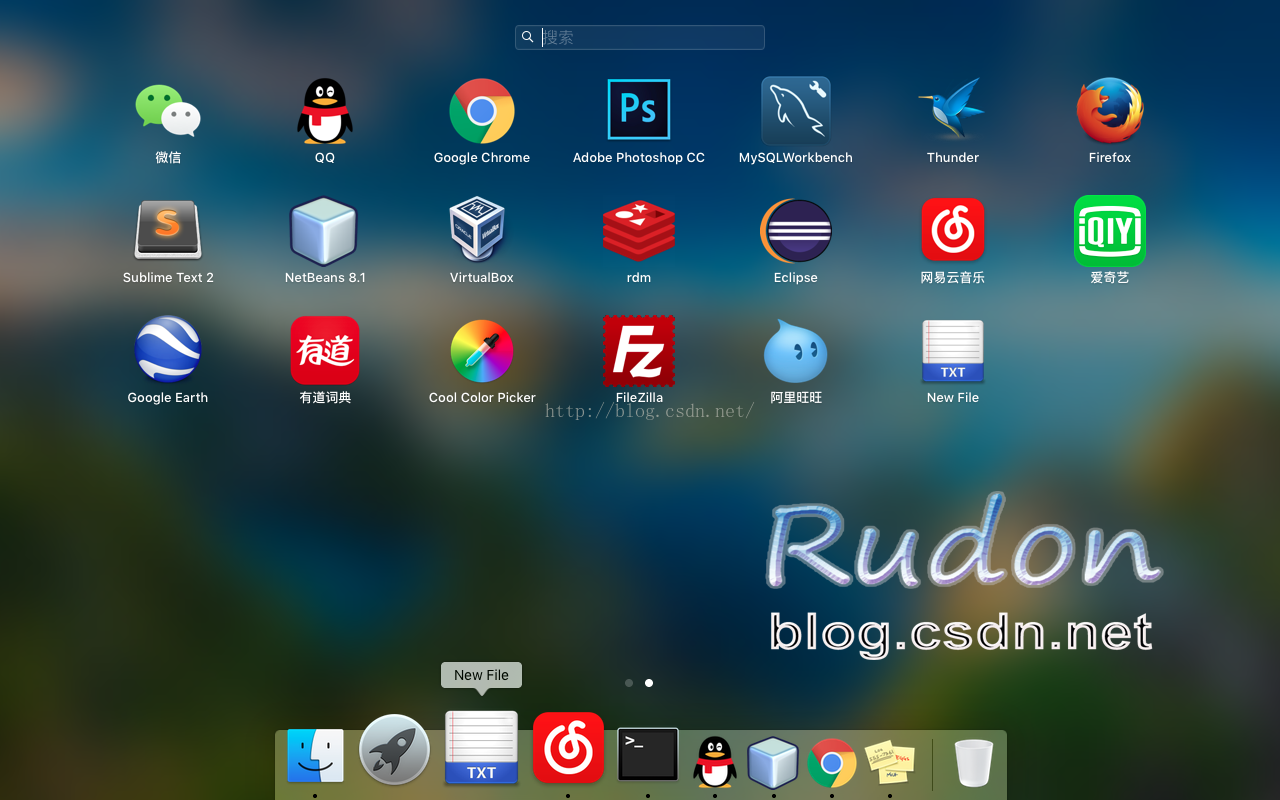This screenshot has width=1280, height=800.
Task: Click Finder icon in the Dock
Action: click(315, 755)
